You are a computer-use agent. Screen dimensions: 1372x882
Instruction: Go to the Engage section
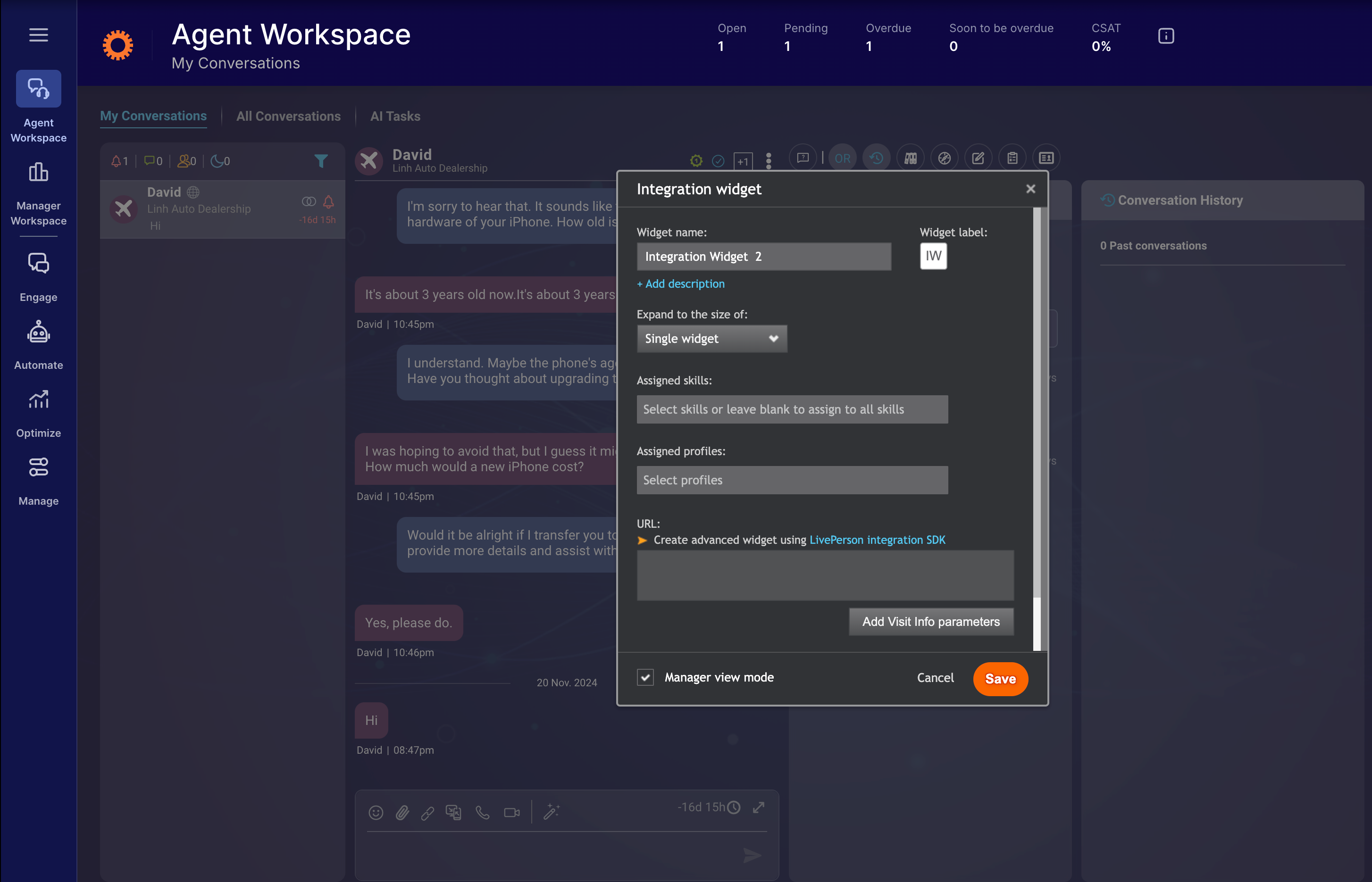coord(38,277)
